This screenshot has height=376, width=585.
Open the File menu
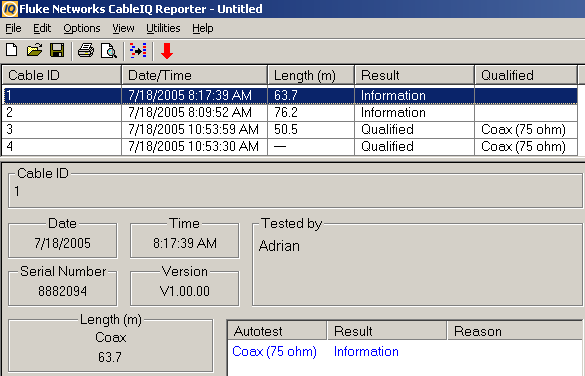point(13,28)
